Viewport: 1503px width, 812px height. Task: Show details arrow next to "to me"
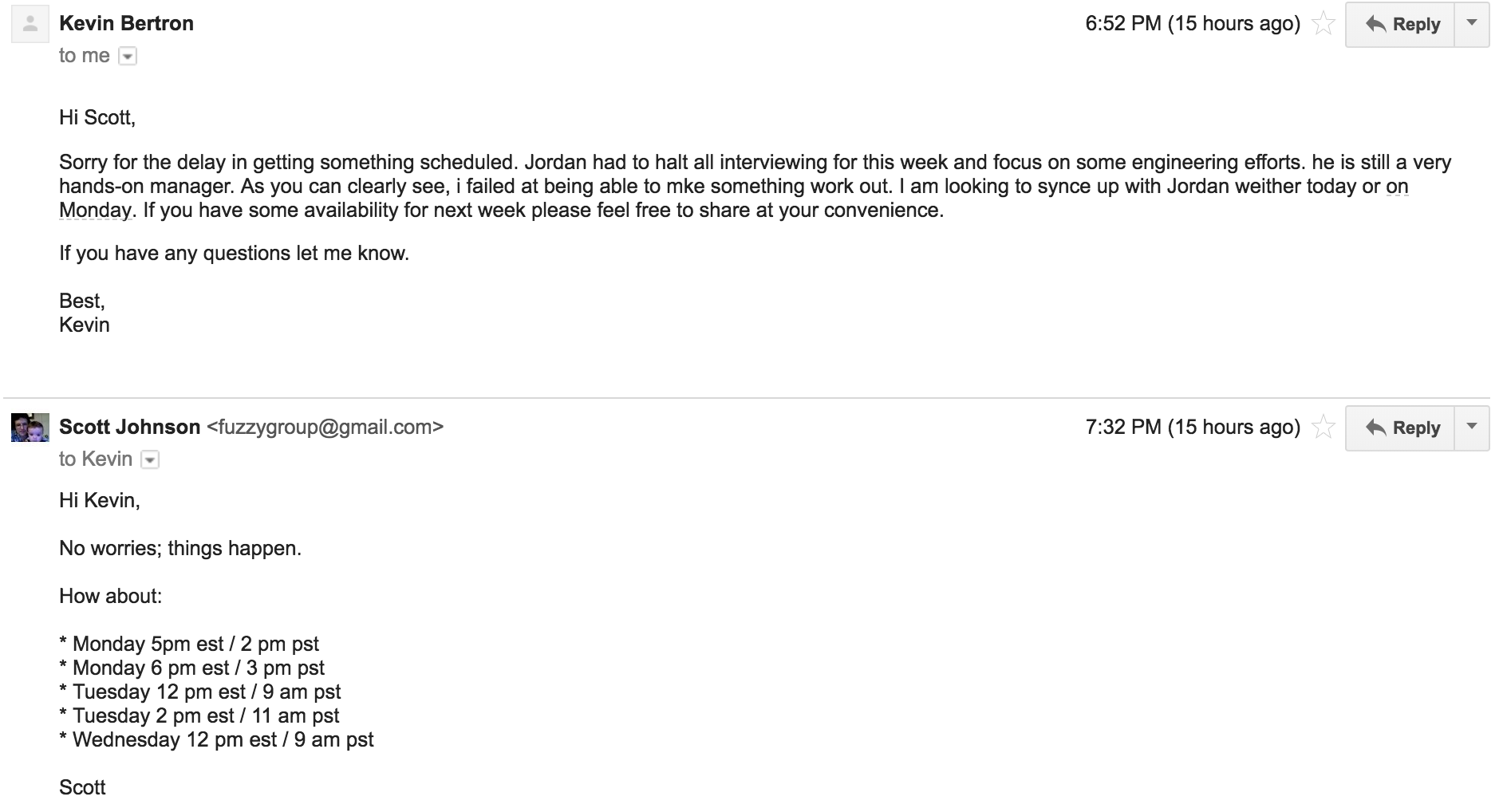coord(128,57)
